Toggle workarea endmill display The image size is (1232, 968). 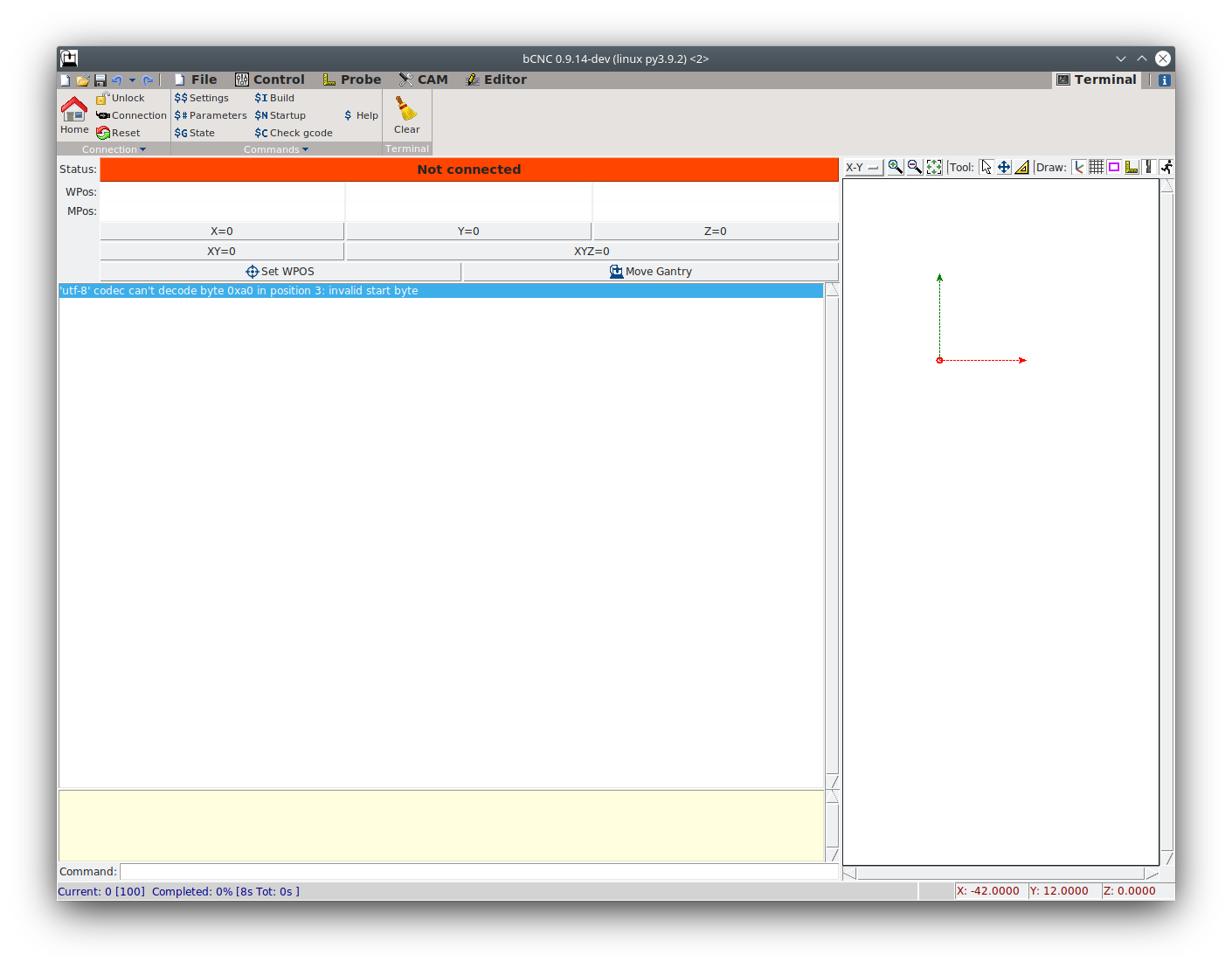coord(1149,167)
